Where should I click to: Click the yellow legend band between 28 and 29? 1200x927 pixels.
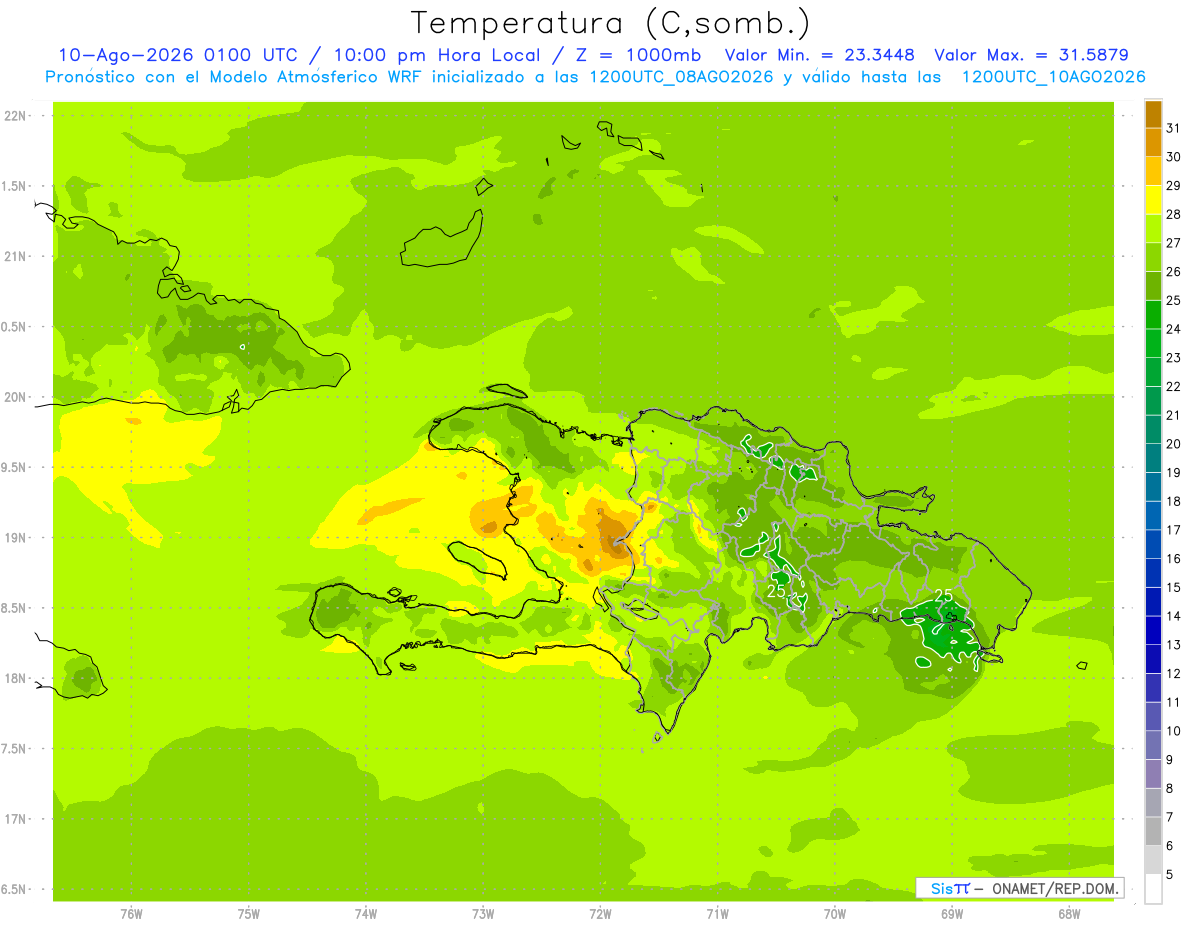click(1153, 200)
